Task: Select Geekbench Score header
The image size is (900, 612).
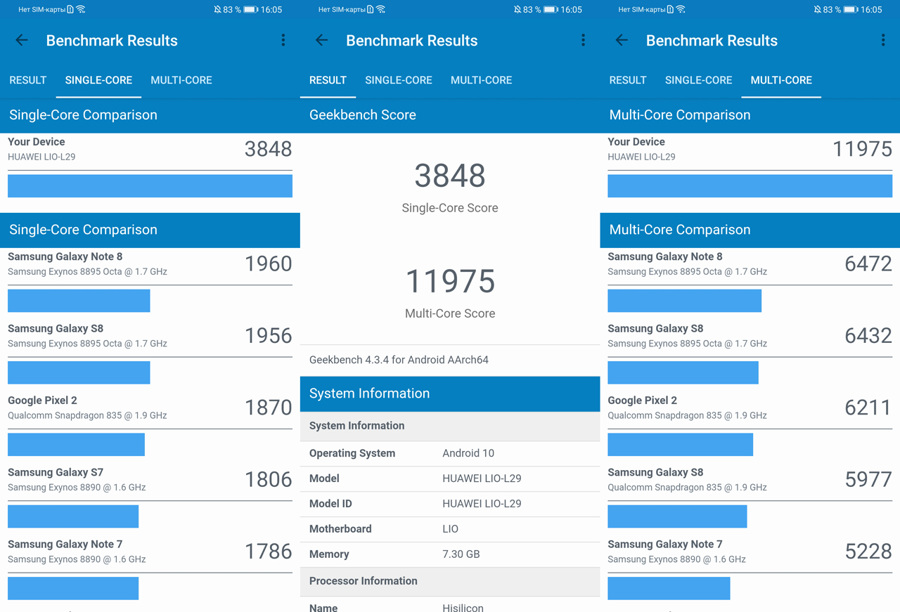Action: [450, 115]
